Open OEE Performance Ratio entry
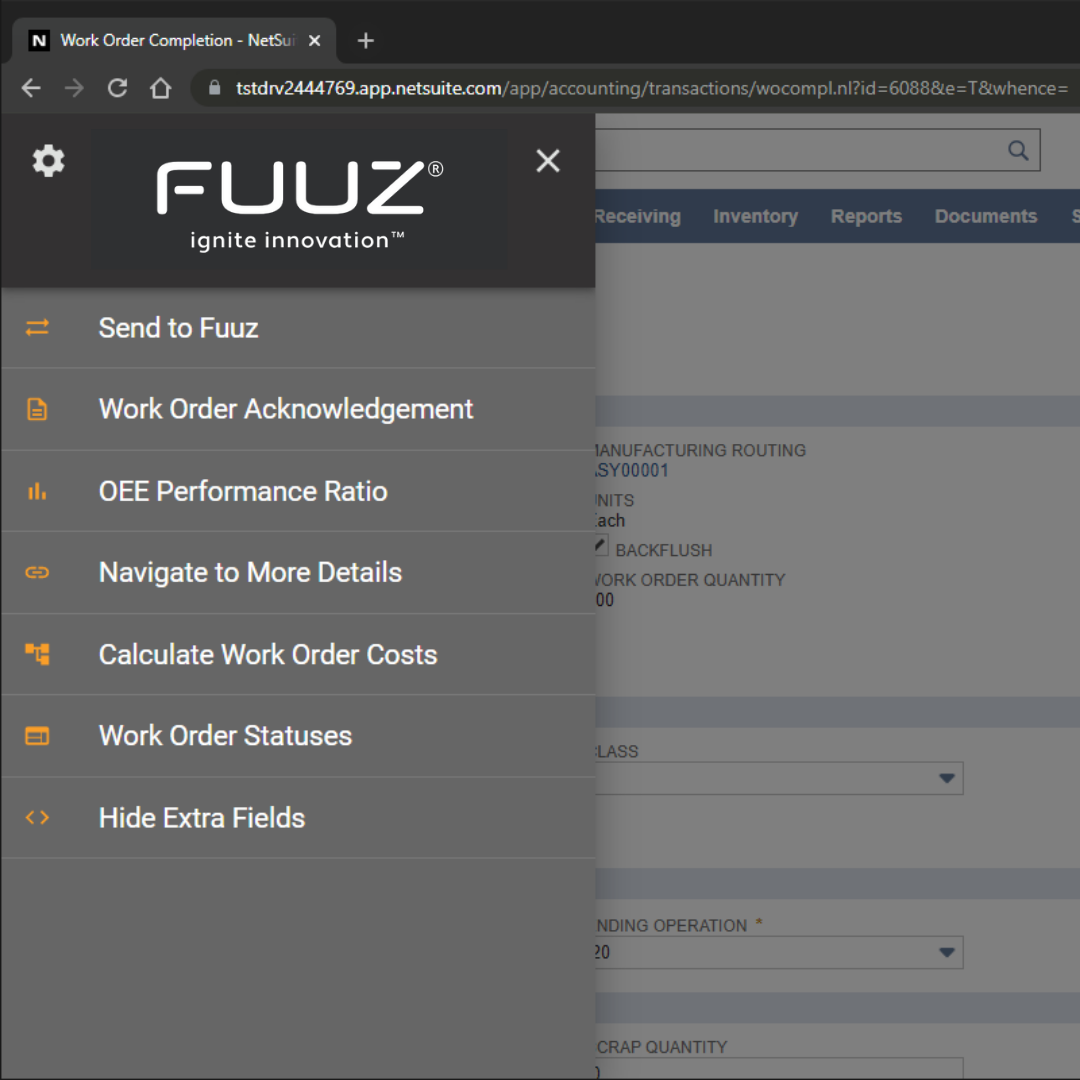The width and height of the screenshot is (1080, 1080). point(298,491)
